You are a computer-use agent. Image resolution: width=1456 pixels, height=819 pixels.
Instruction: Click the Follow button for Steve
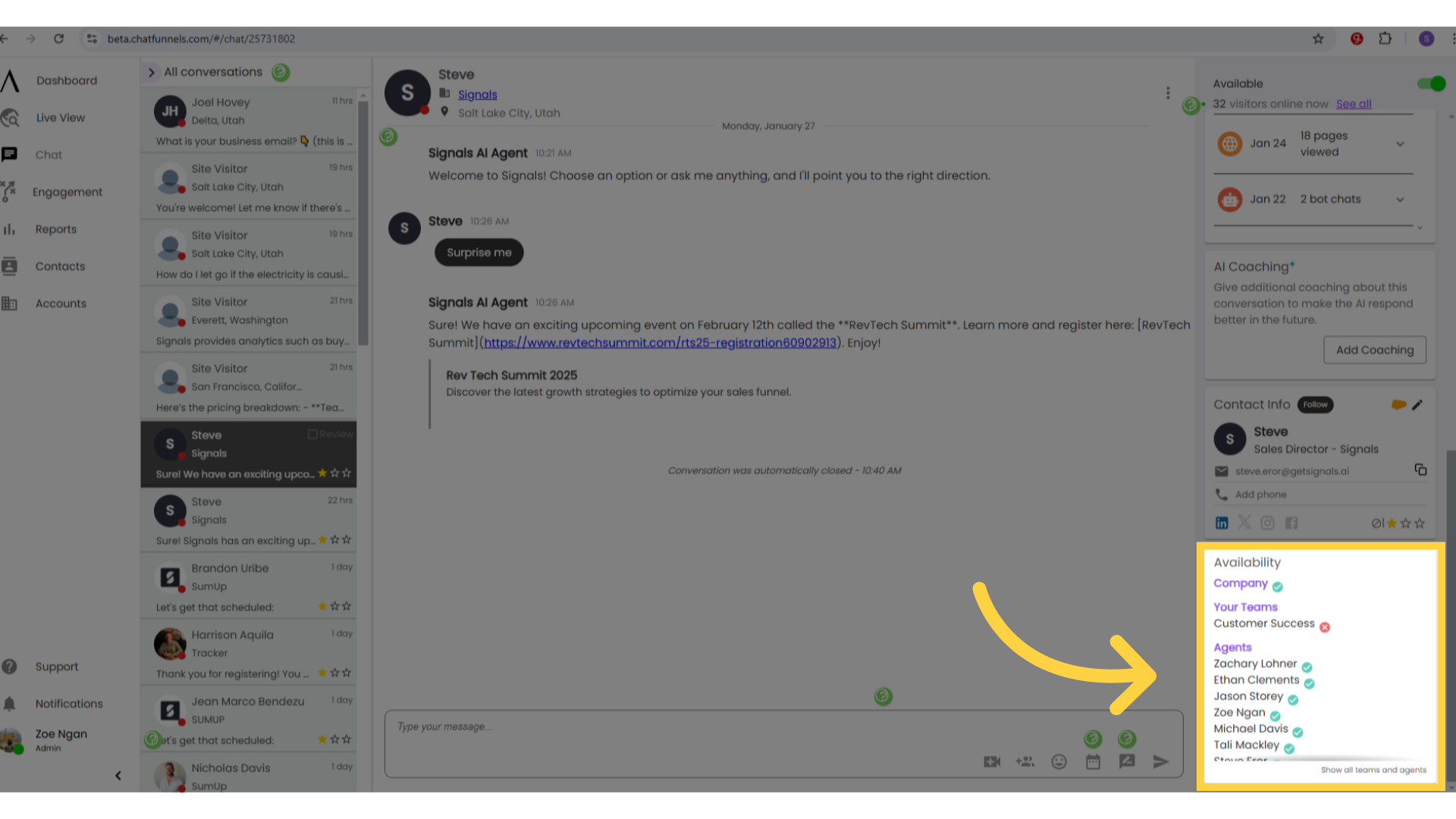(1315, 404)
